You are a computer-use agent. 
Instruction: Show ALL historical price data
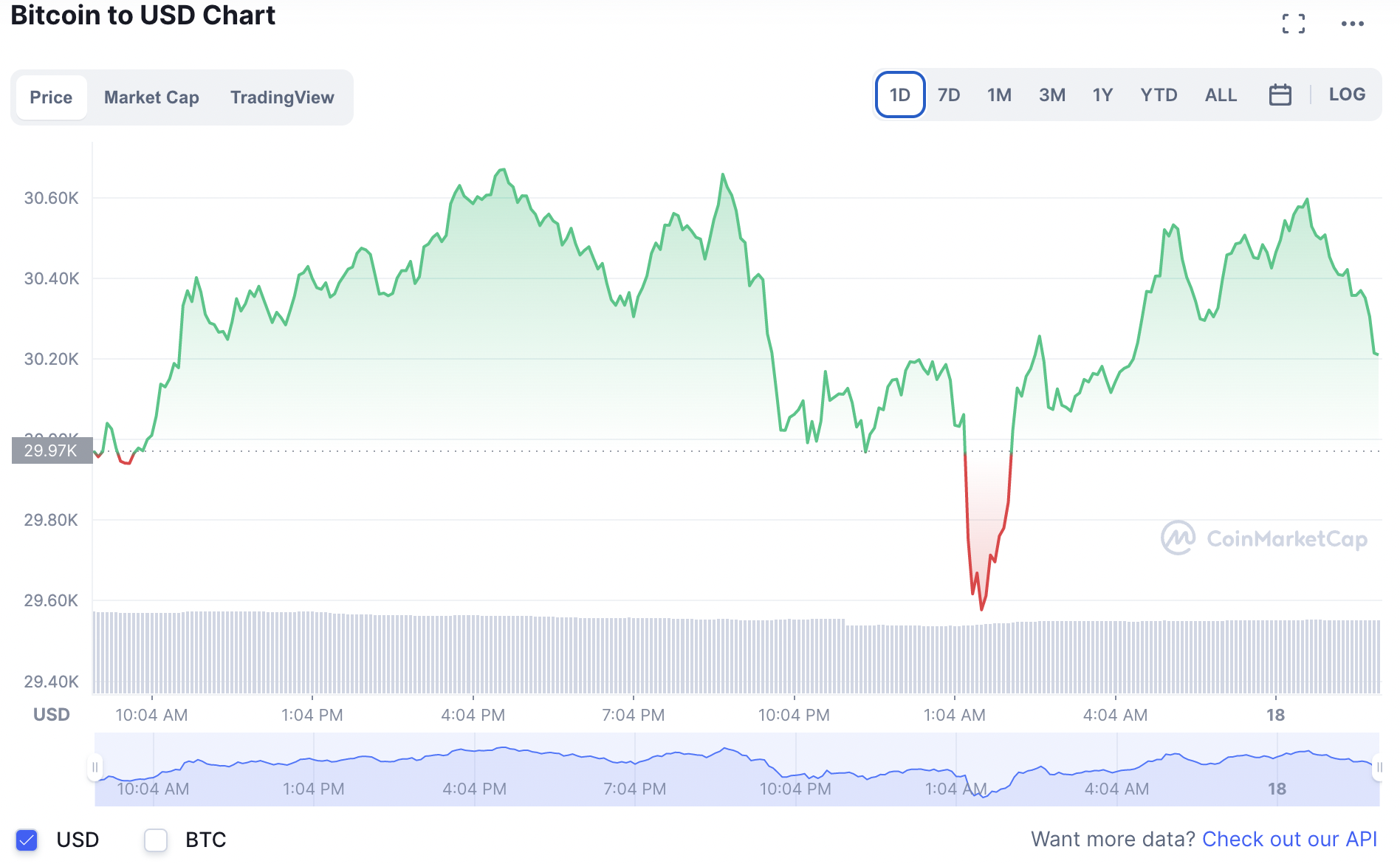coord(1221,95)
